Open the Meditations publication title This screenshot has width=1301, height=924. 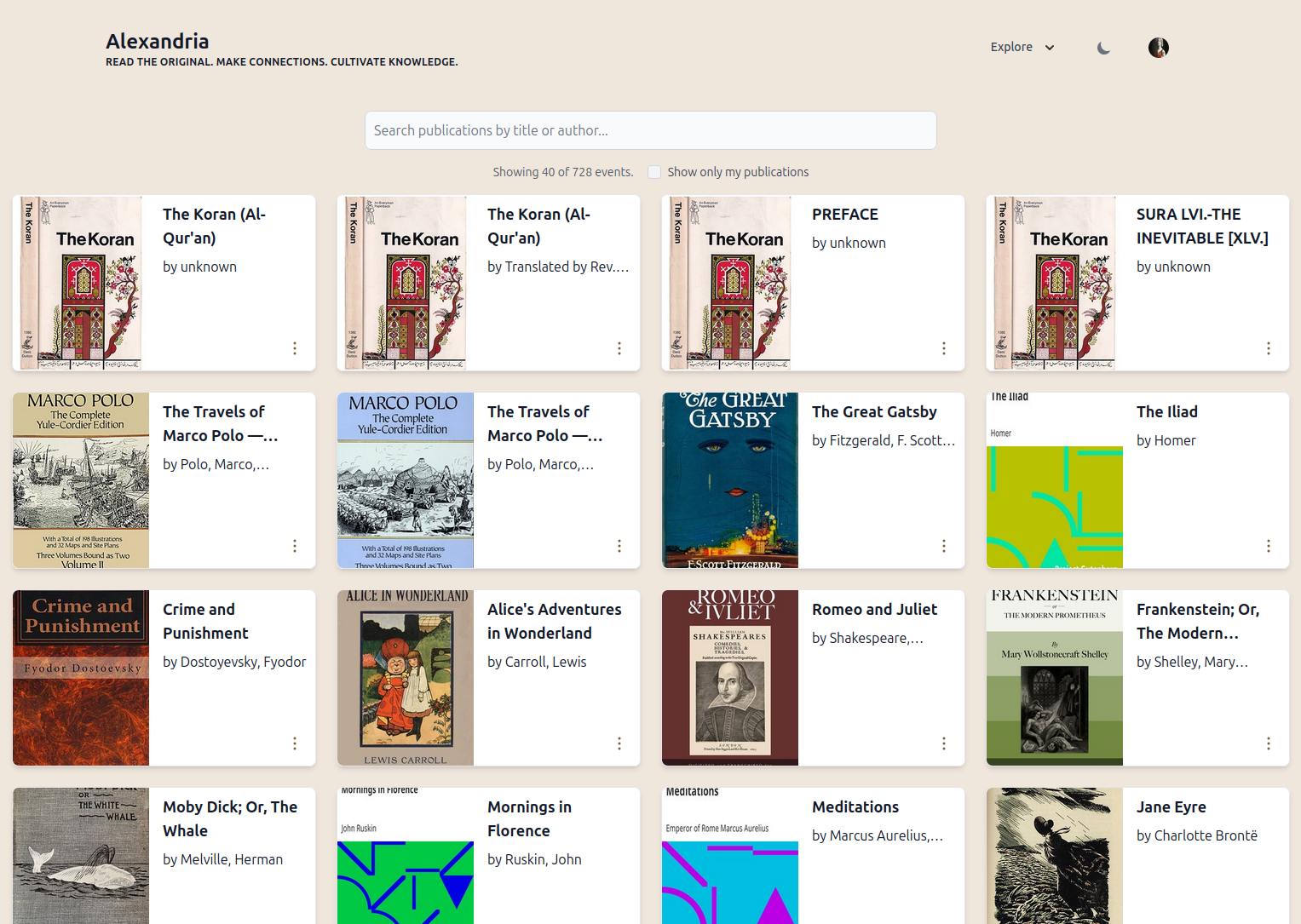coord(855,807)
